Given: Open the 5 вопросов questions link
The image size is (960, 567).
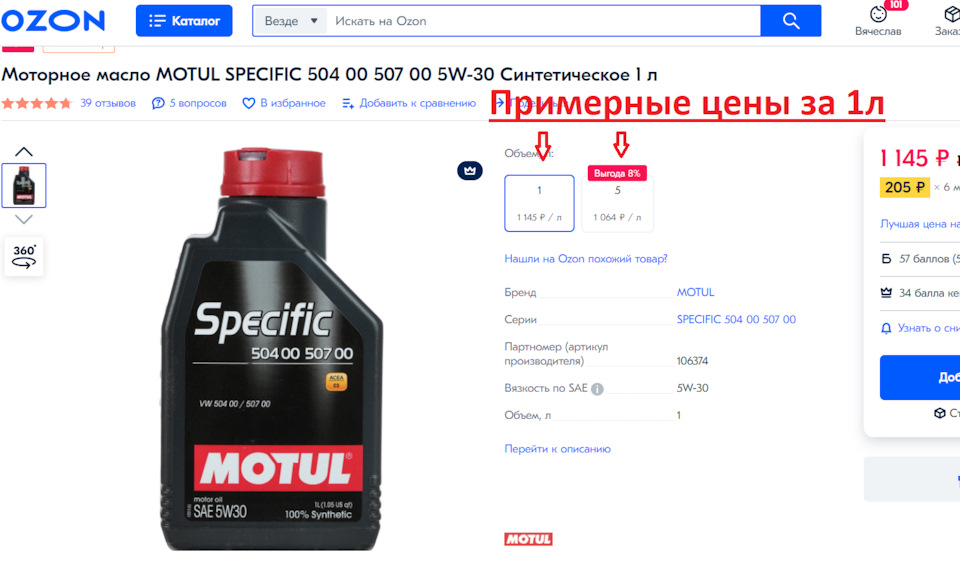Looking at the screenshot, I should point(189,103).
